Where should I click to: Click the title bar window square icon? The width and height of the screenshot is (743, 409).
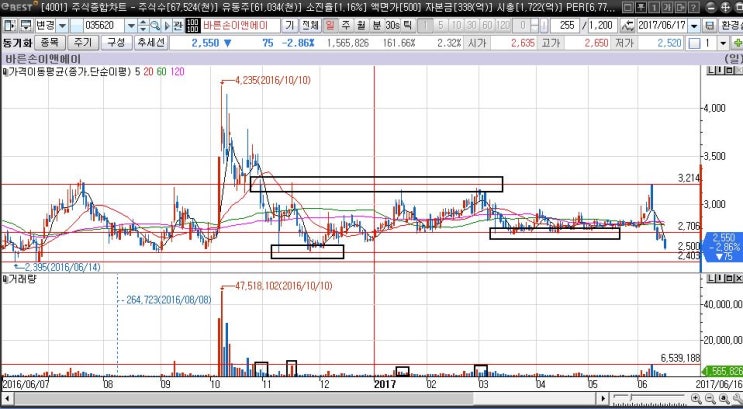[x=627, y=7]
